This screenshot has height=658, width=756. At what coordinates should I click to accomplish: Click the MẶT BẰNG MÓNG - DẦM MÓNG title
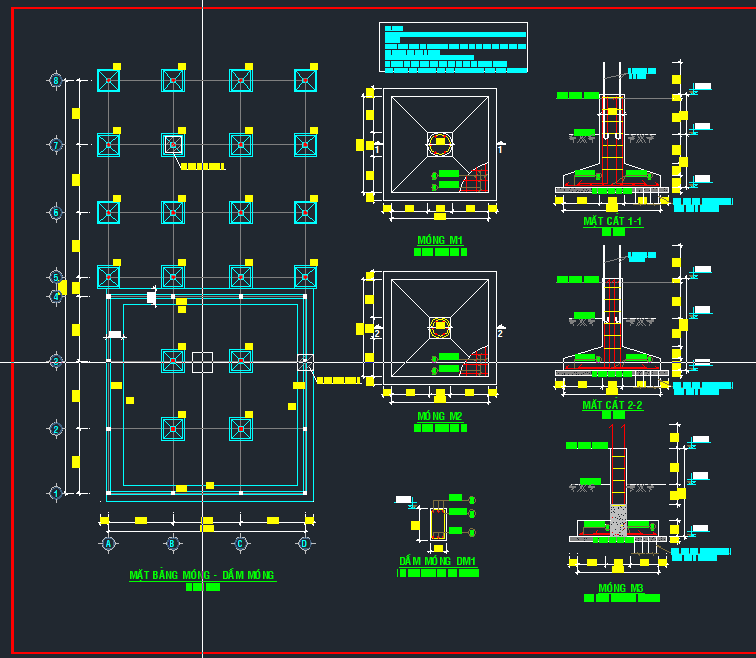tap(202, 575)
